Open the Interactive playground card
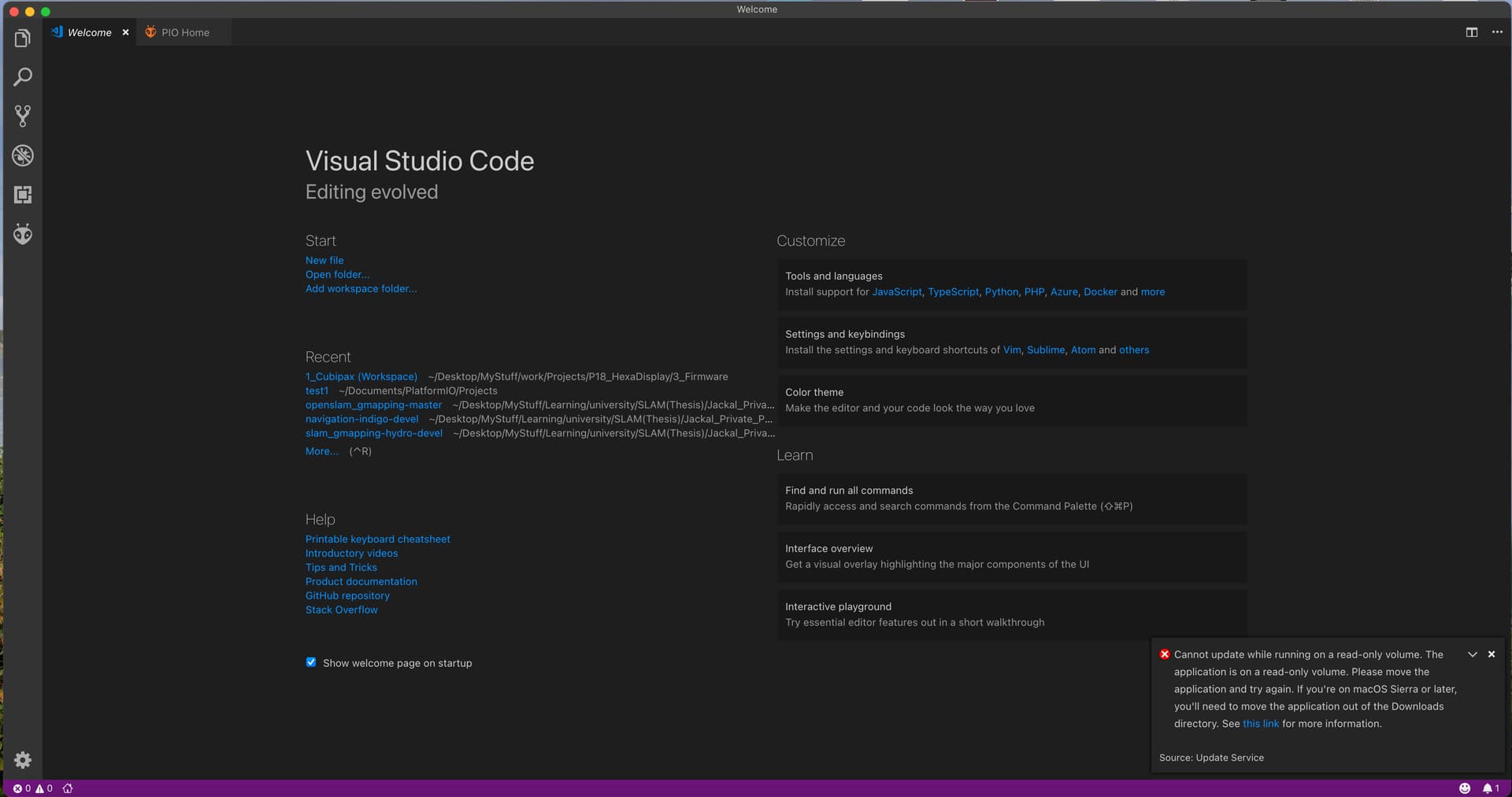 coord(1012,614)
